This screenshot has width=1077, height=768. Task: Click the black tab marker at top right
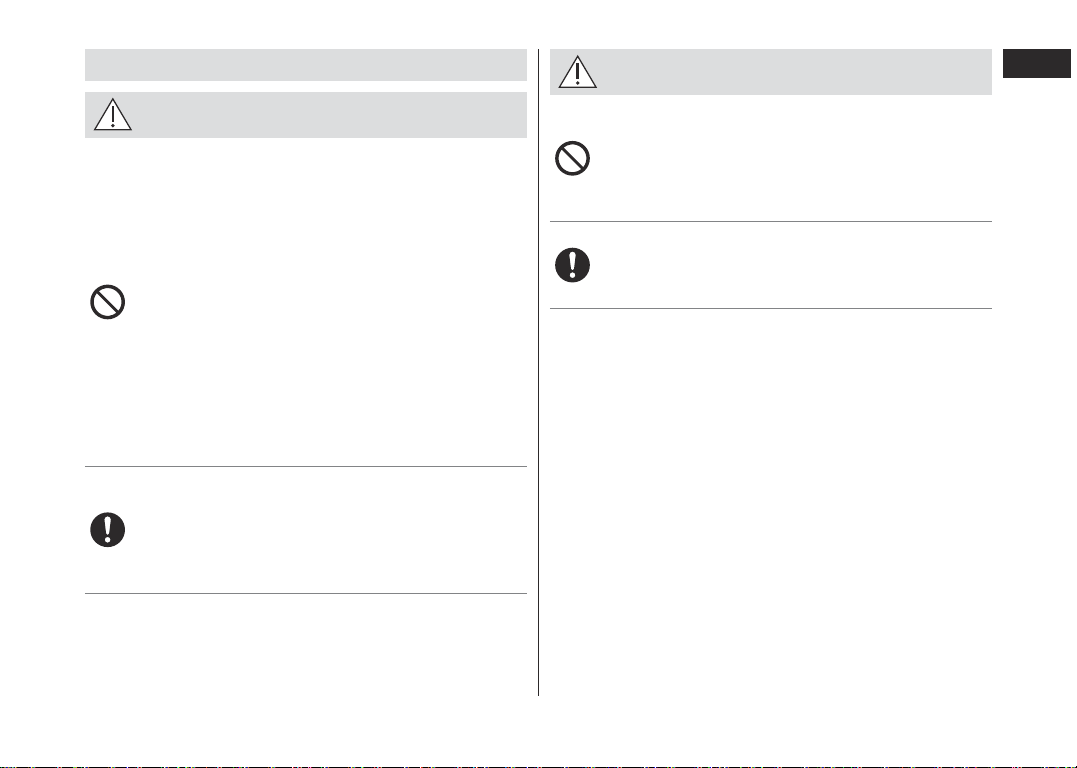tap(1036, 63)
